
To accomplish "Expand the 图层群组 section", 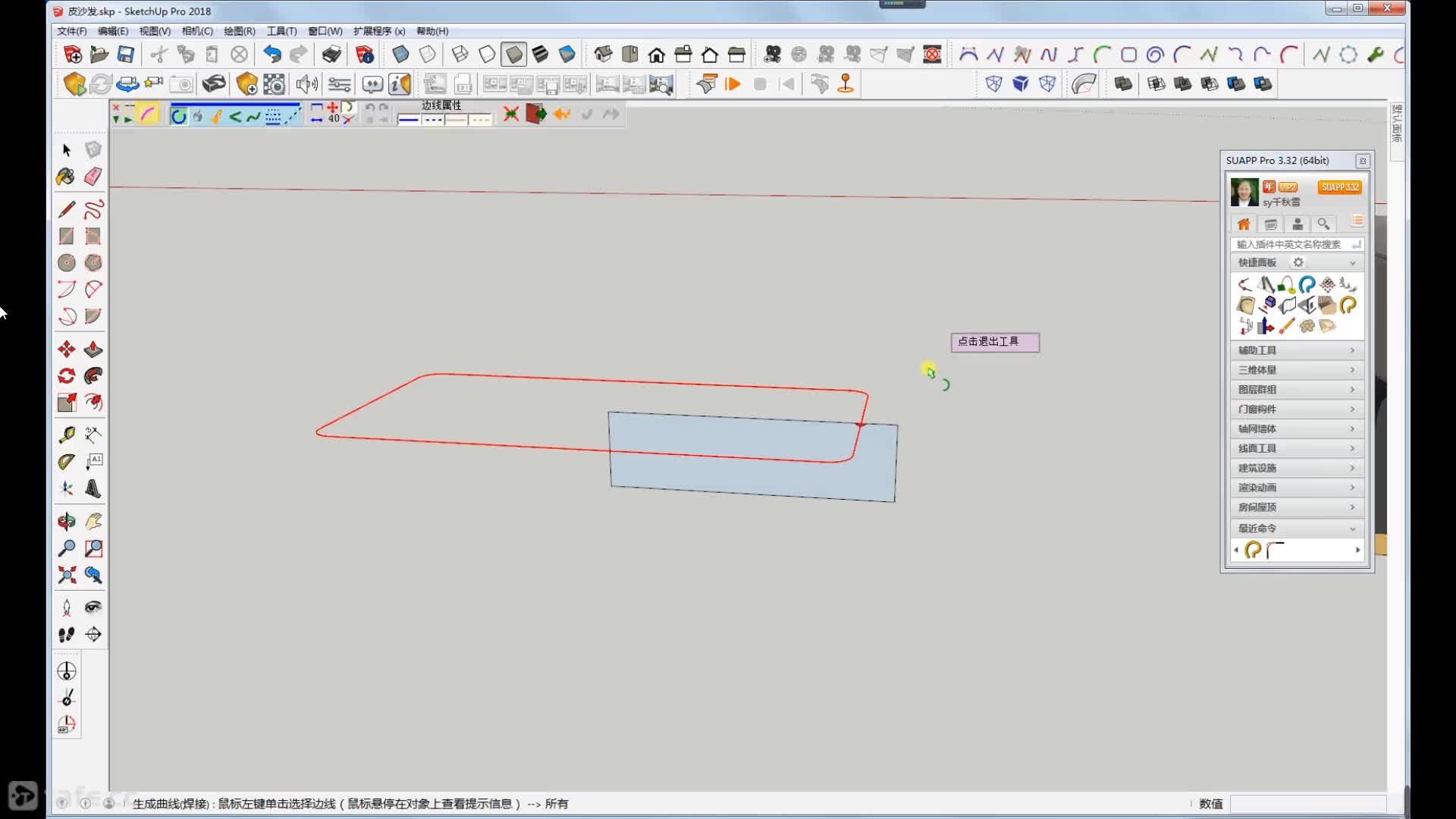I will pos(1297,390).
